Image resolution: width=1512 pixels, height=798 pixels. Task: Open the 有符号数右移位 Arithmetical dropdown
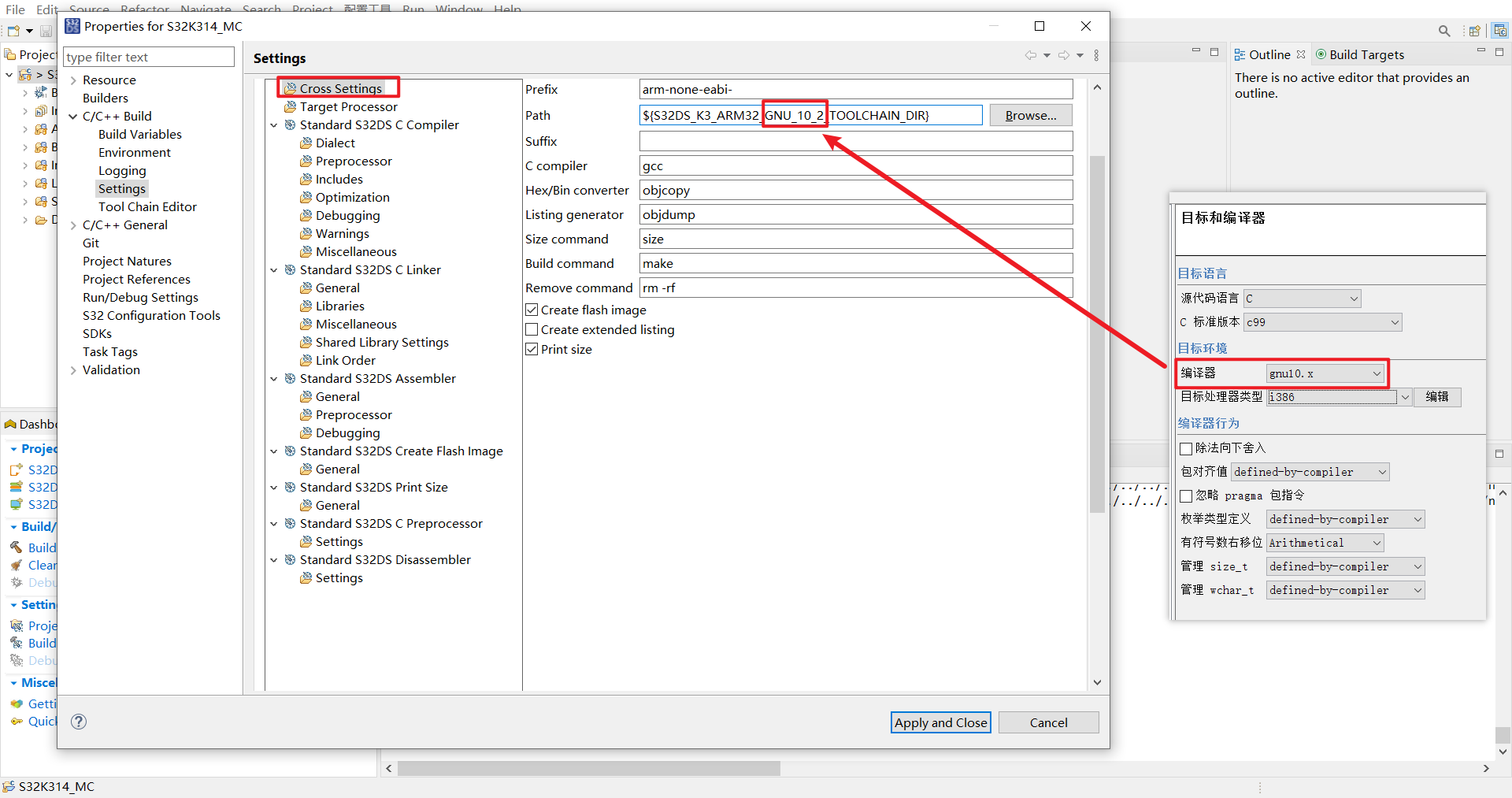pos(1325,543)
